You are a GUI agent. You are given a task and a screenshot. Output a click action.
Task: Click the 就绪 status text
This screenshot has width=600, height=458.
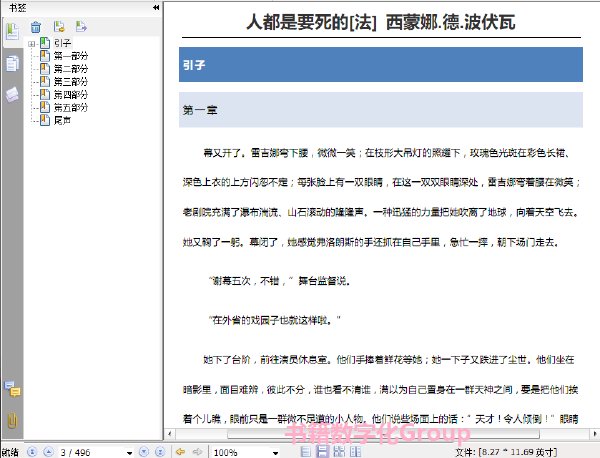[x=10, y=453]
